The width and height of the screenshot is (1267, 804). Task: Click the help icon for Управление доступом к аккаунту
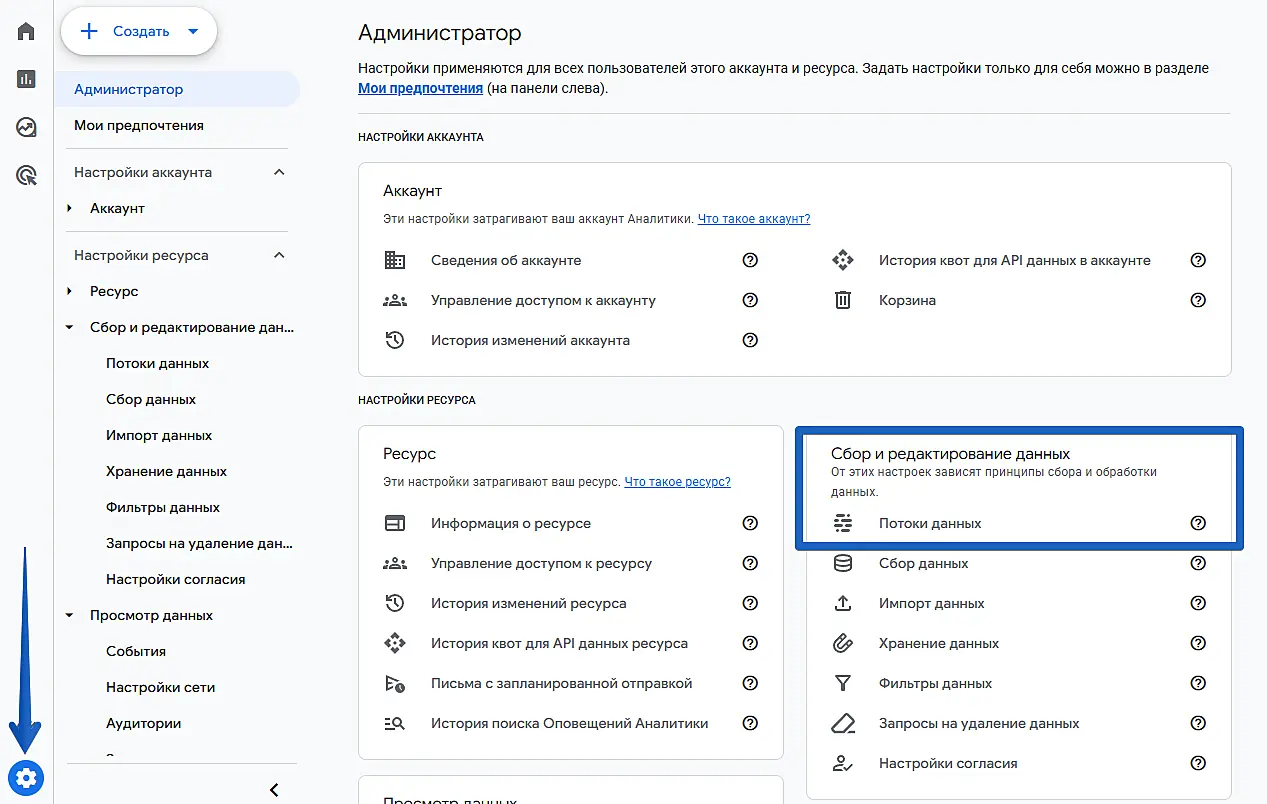pos(750,300)
